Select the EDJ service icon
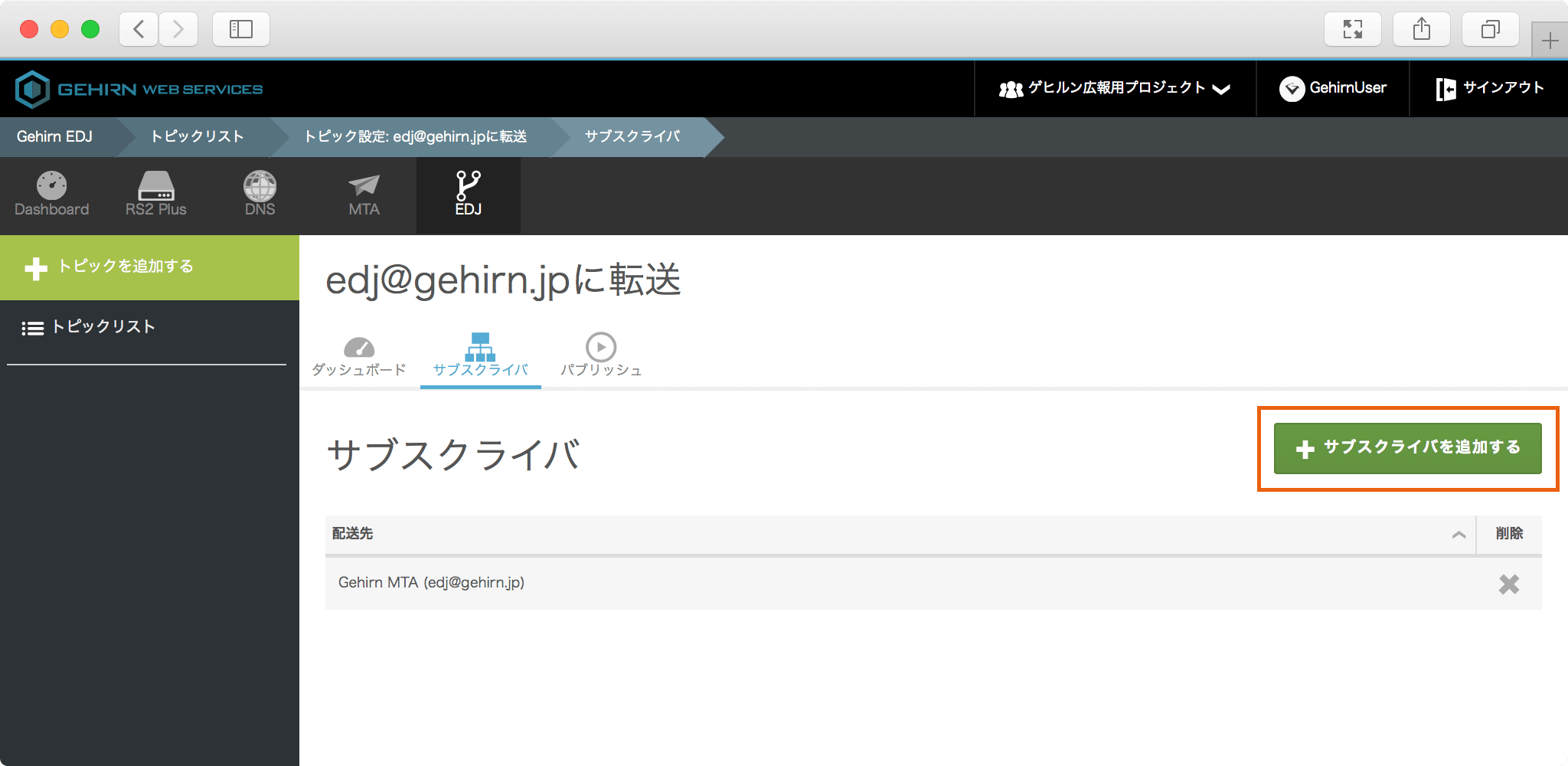 point(468,195)
